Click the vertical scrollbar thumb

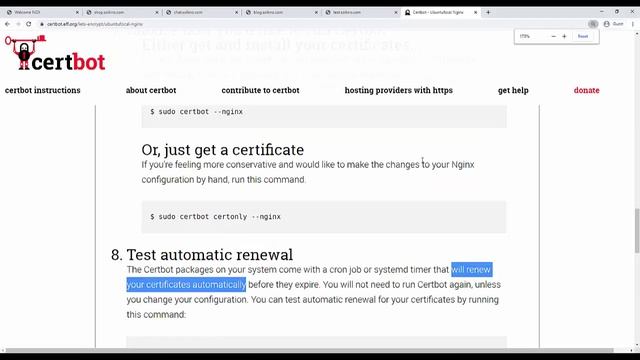[x=637, y=231]
